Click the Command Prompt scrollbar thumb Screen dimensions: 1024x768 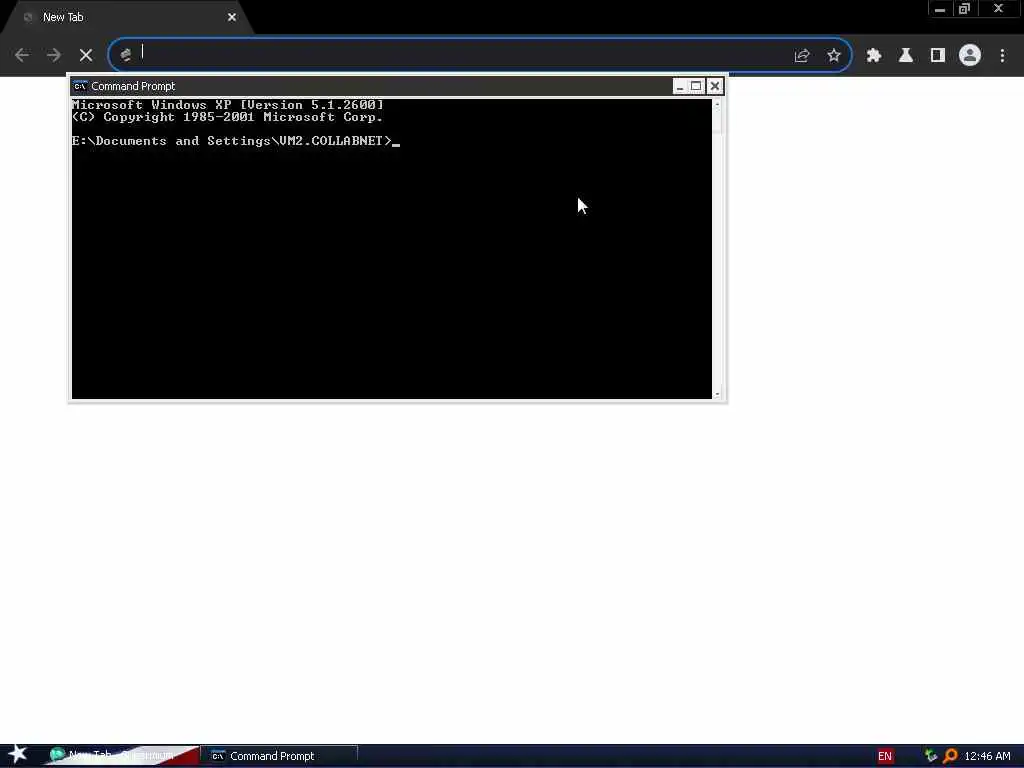pyautogui.click(x=717, y=121)
